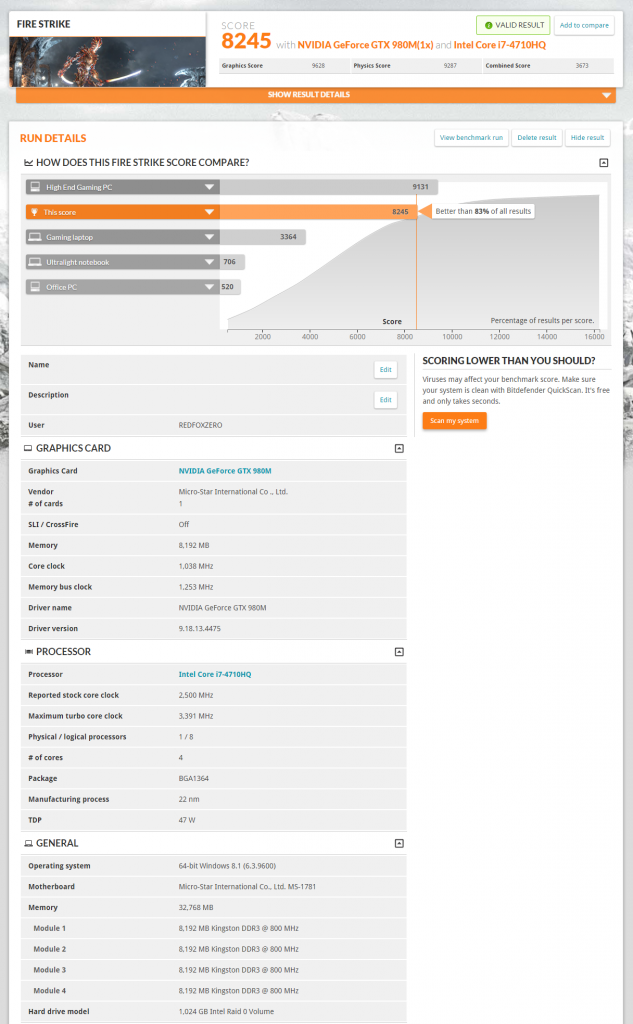The height and width of the screenshot is (1024, 633).
Task: Click the Graphics Score value 9628
Action: 318,66
